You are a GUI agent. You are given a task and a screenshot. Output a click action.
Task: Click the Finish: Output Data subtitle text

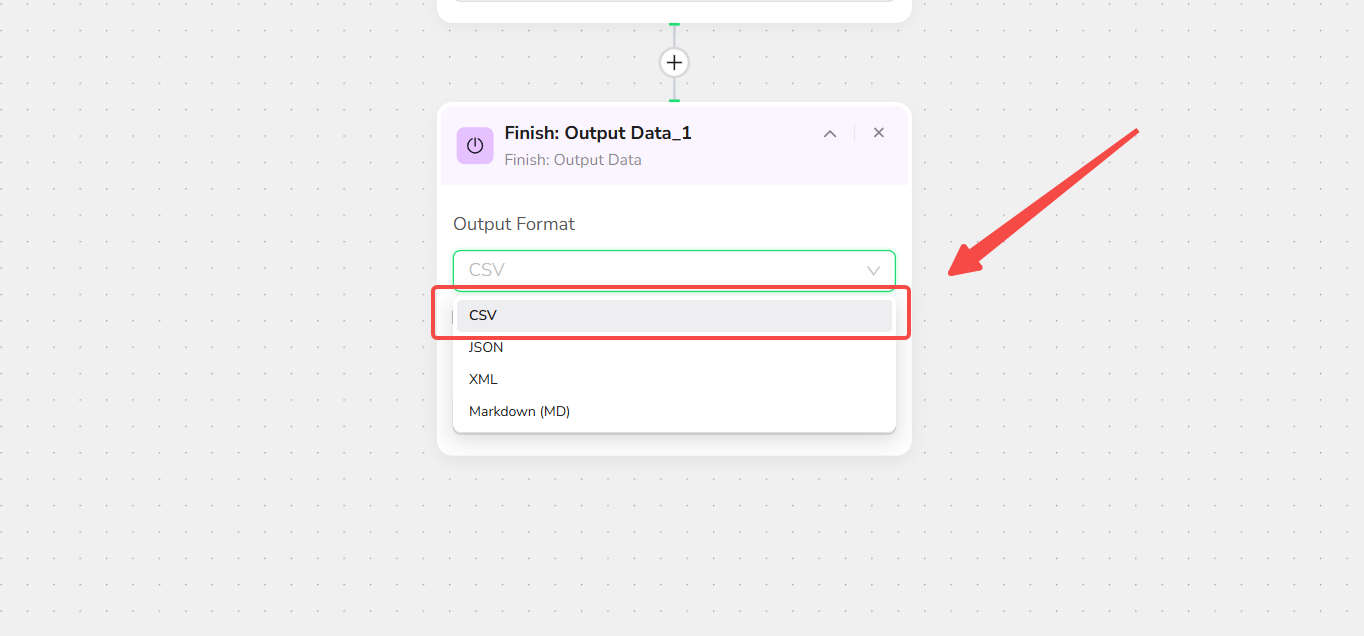pos(573,160)
